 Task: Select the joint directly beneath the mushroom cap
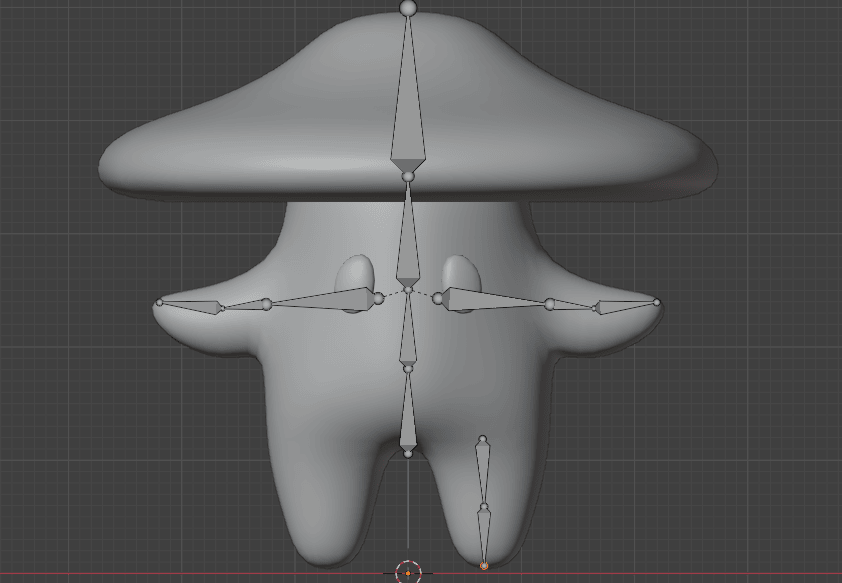(408, 177)
